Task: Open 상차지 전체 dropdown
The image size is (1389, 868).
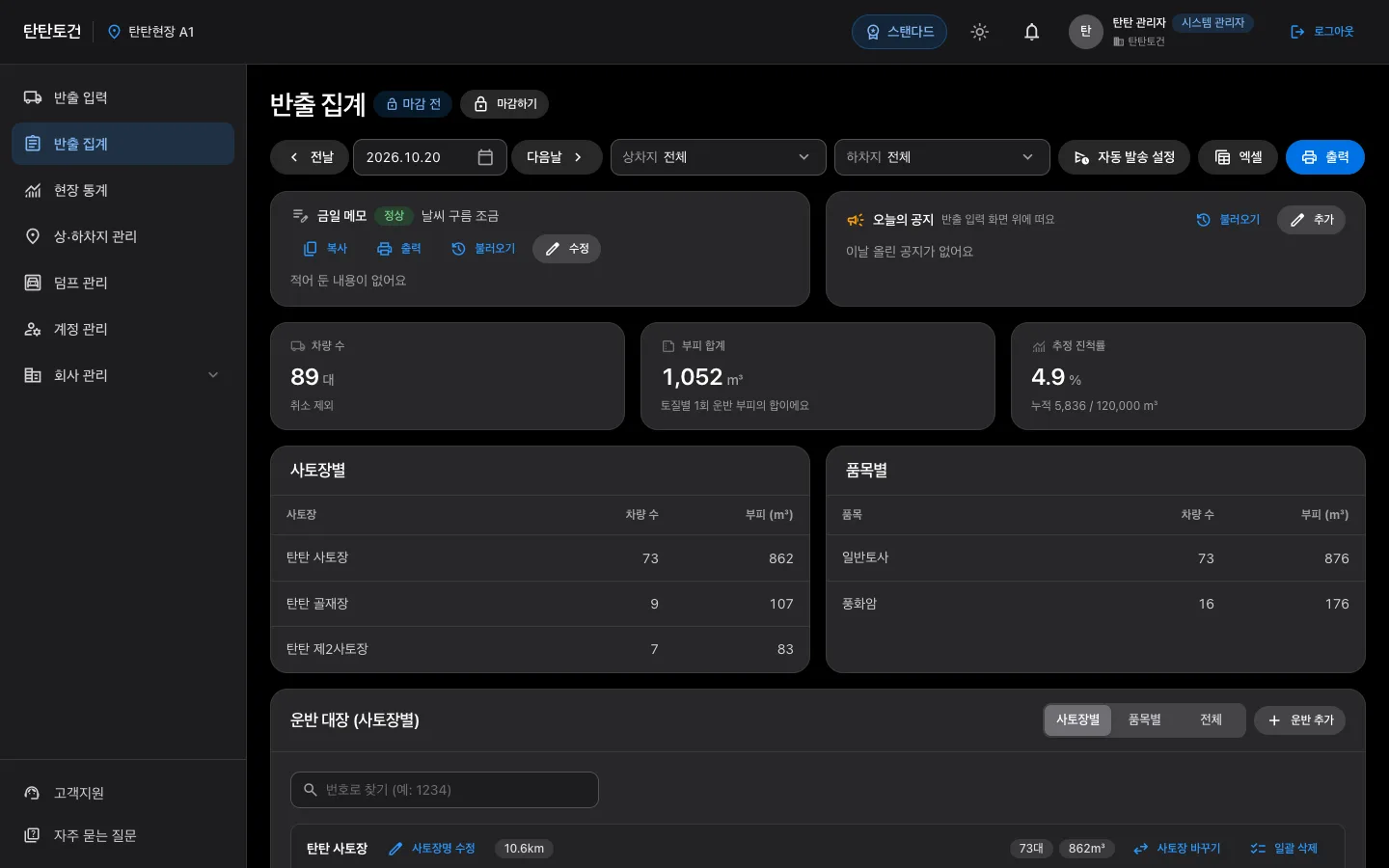Action: point(718,157)
